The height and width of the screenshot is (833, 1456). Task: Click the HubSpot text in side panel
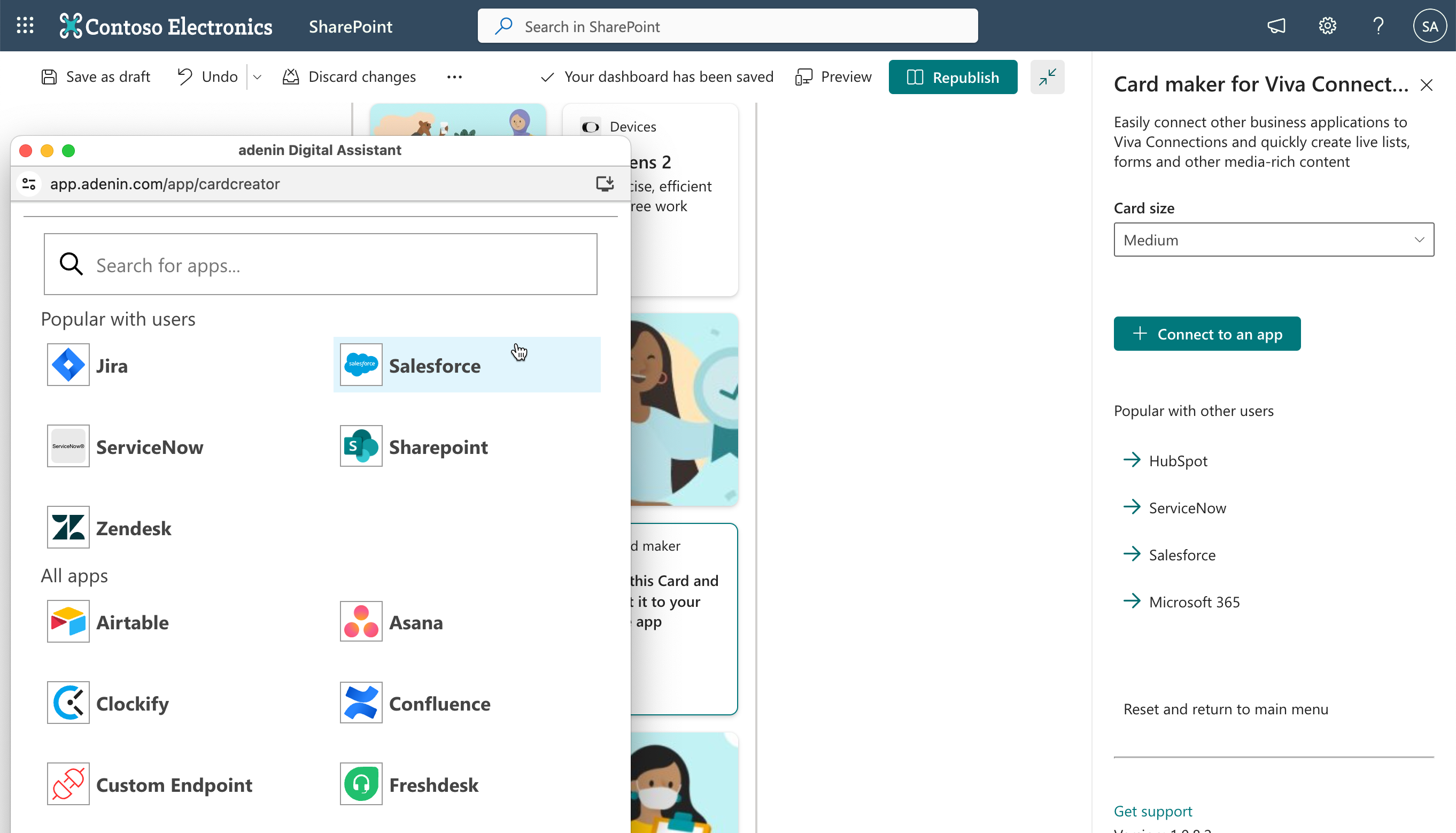click(x=1178, y=460)
